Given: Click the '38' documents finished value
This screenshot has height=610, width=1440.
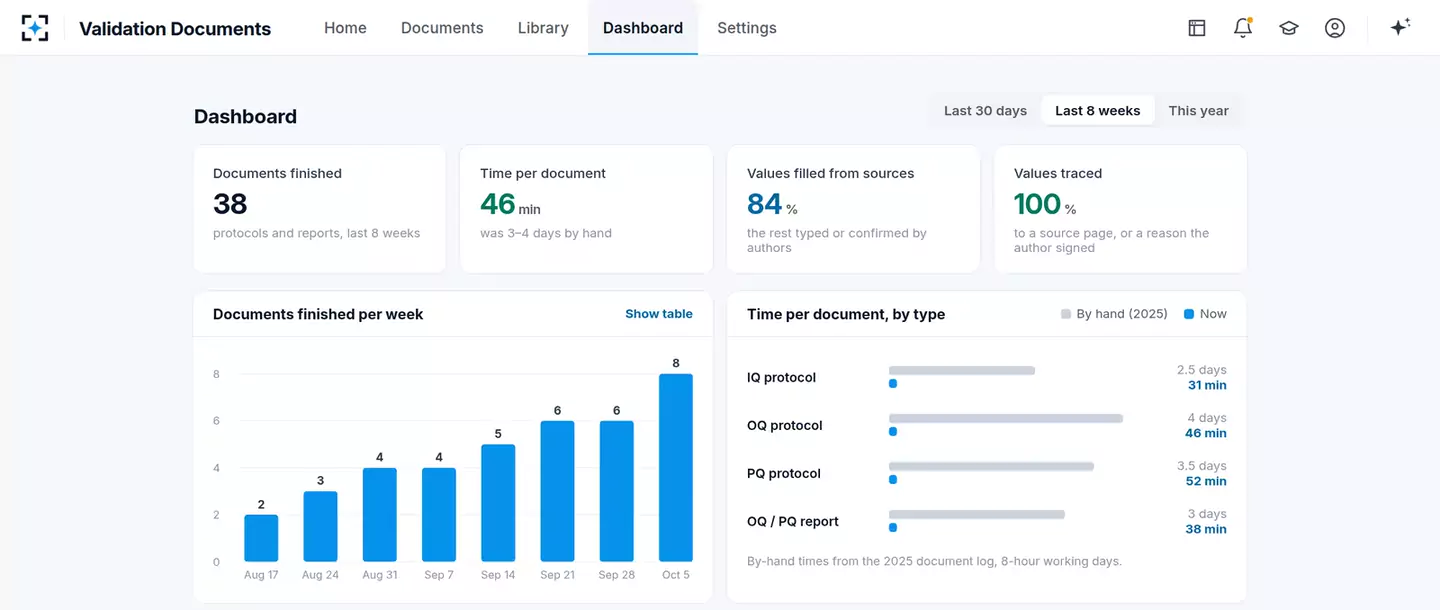Looking at the screenshot, I should coord(230,204).
